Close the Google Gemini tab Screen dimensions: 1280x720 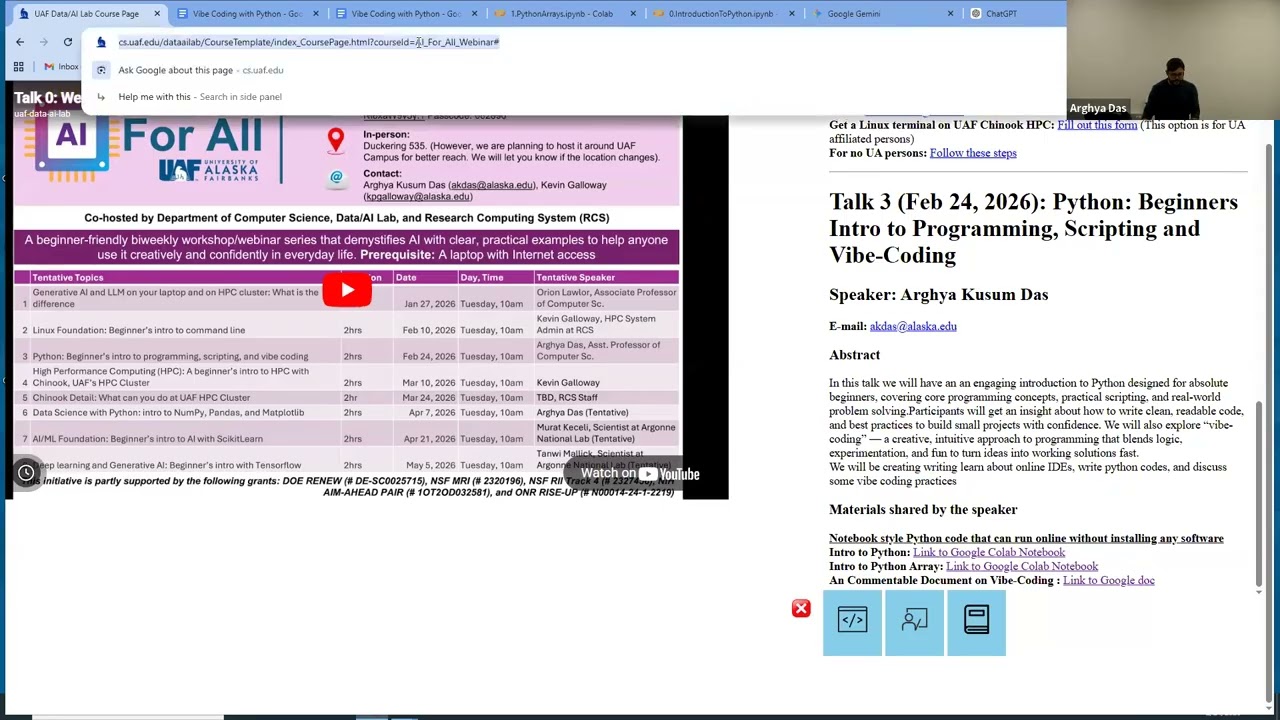tap(950, 14)
